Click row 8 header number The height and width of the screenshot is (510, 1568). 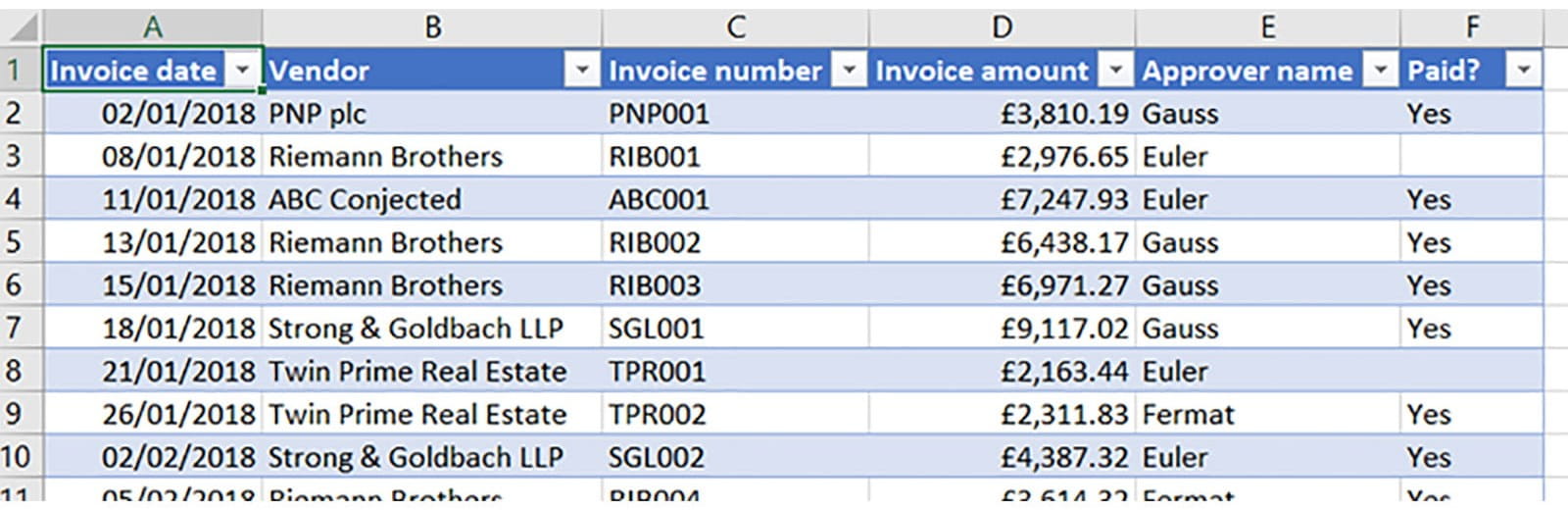[14, 371]
